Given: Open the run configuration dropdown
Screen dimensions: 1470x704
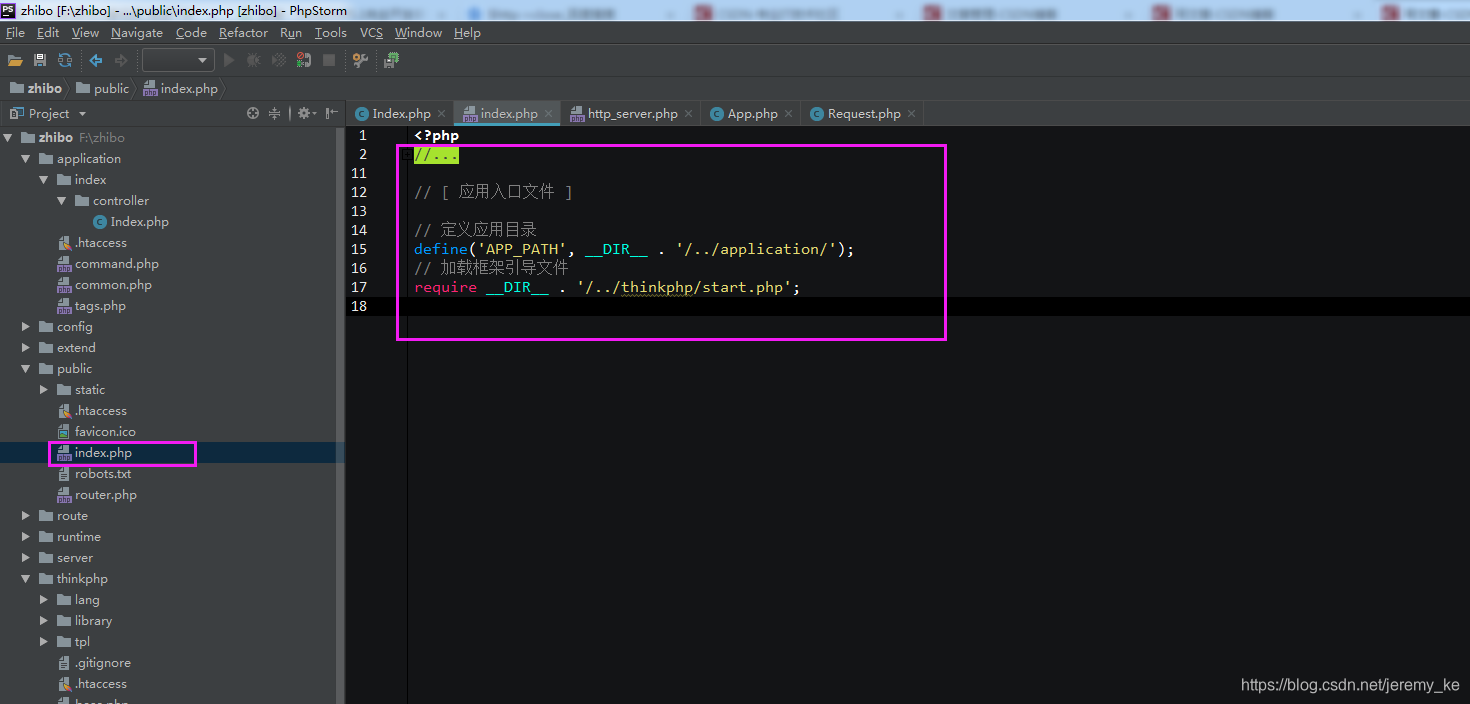Looking at the screenshot, I should [x=178, y=61].
